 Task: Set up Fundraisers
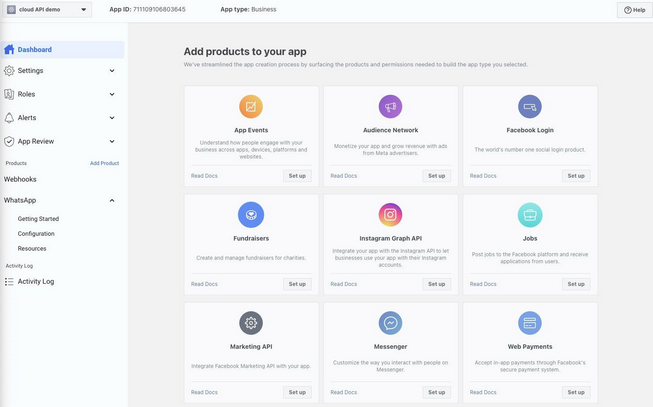297,284
